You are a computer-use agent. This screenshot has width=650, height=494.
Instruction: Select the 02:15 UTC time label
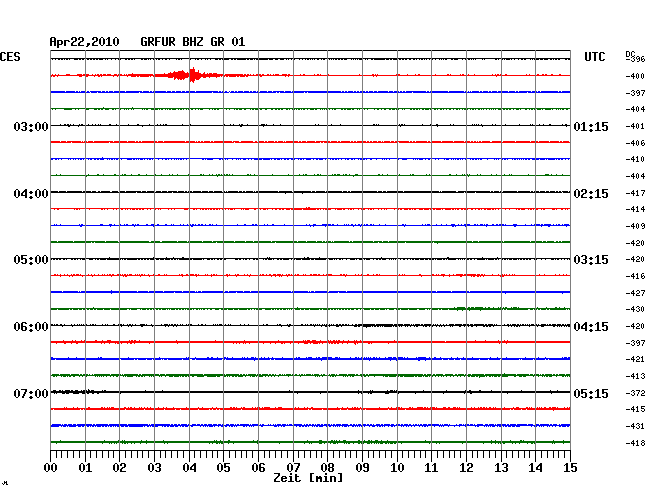tap(591, 194)
